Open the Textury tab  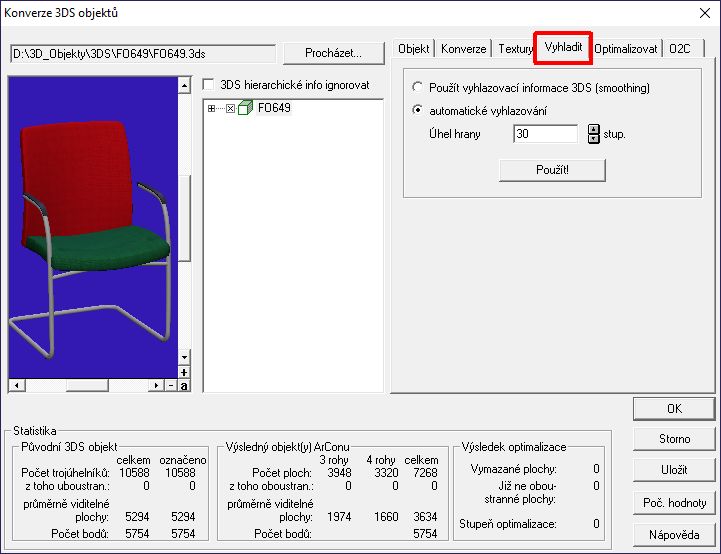point(515,48)
